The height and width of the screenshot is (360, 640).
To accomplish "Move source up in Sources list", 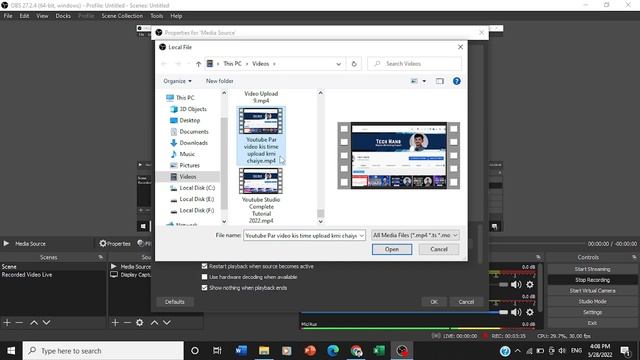I will pos(154,323).
